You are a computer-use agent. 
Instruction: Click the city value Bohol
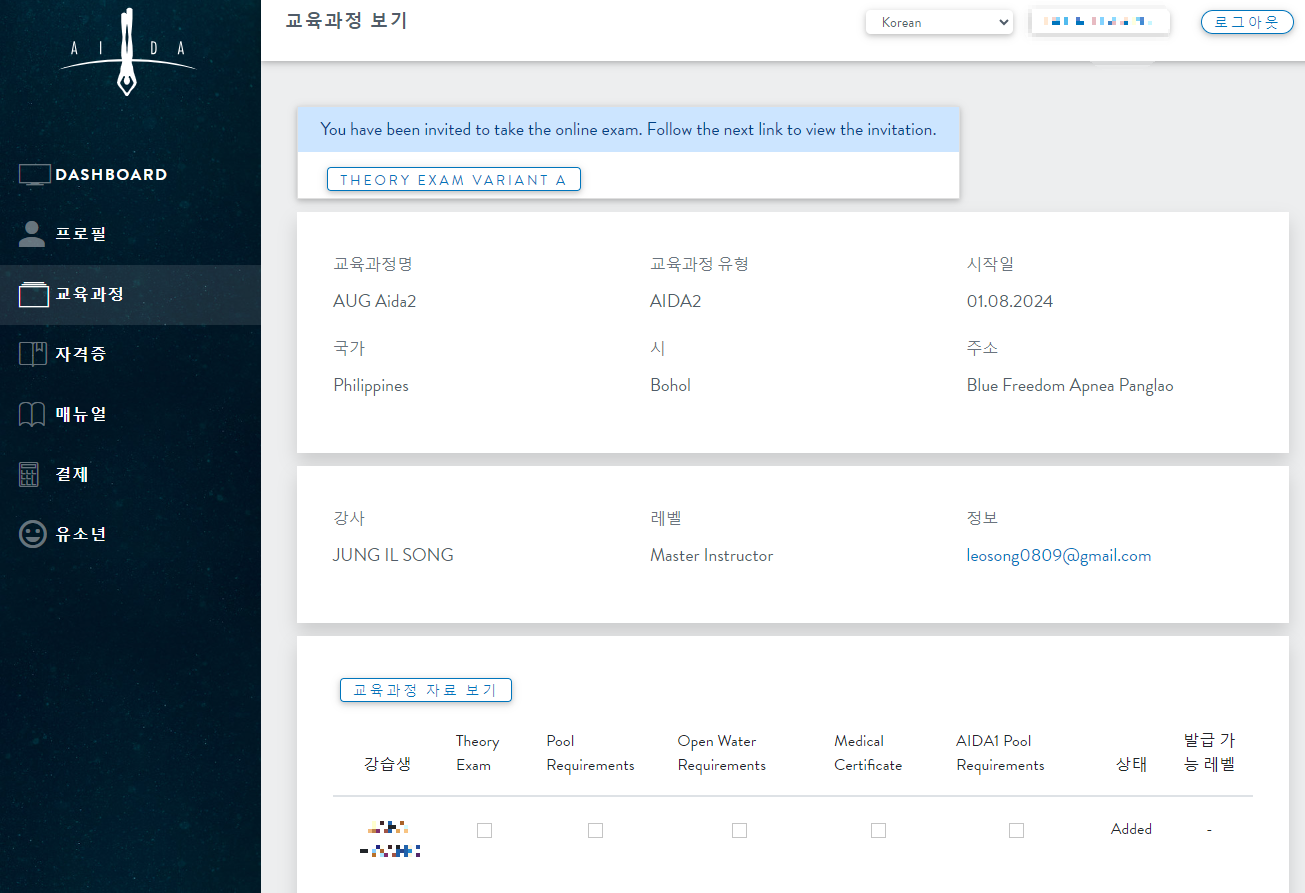coord(670,385)
